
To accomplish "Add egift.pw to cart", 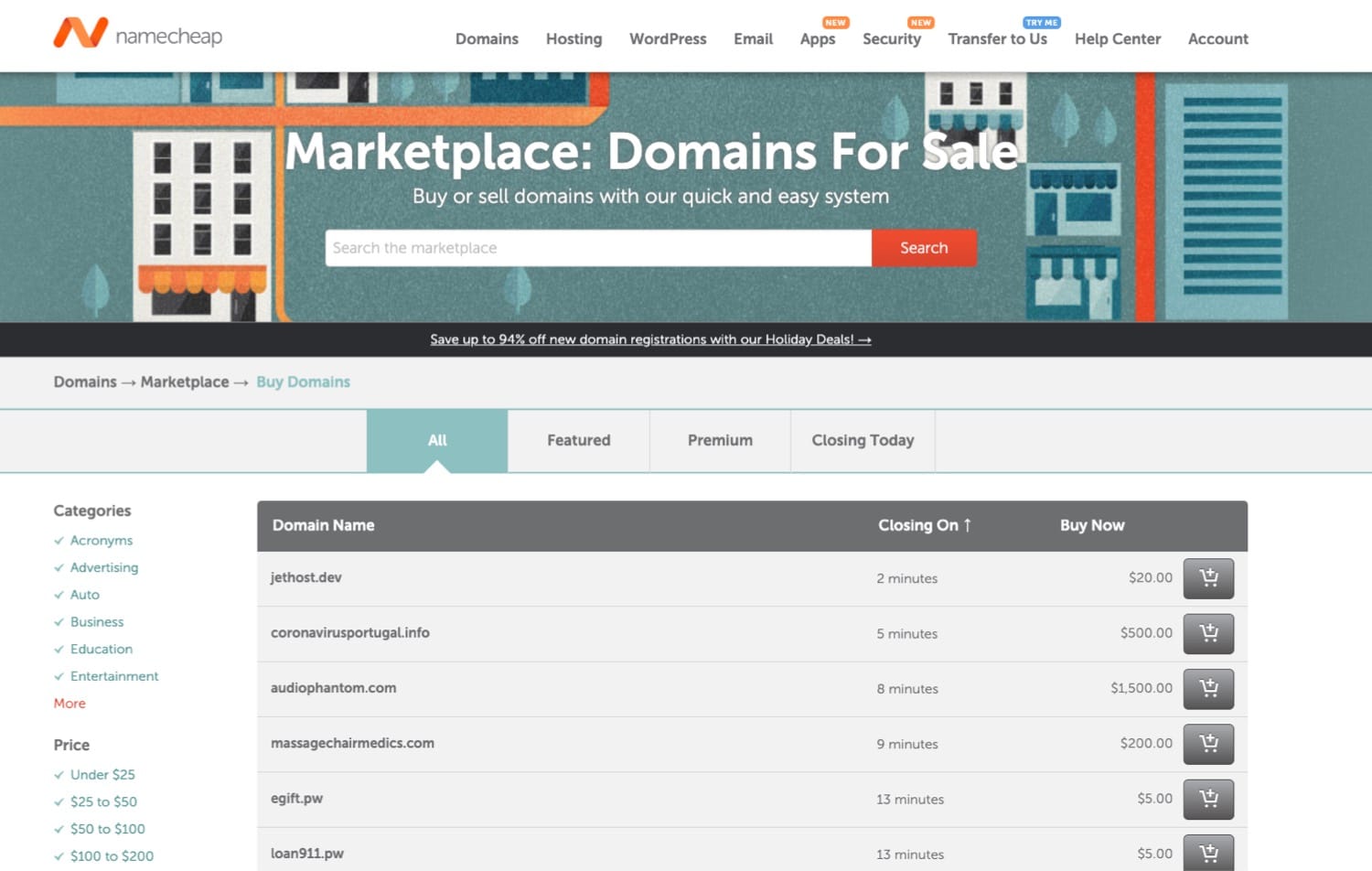I will tap(1208, 799).
